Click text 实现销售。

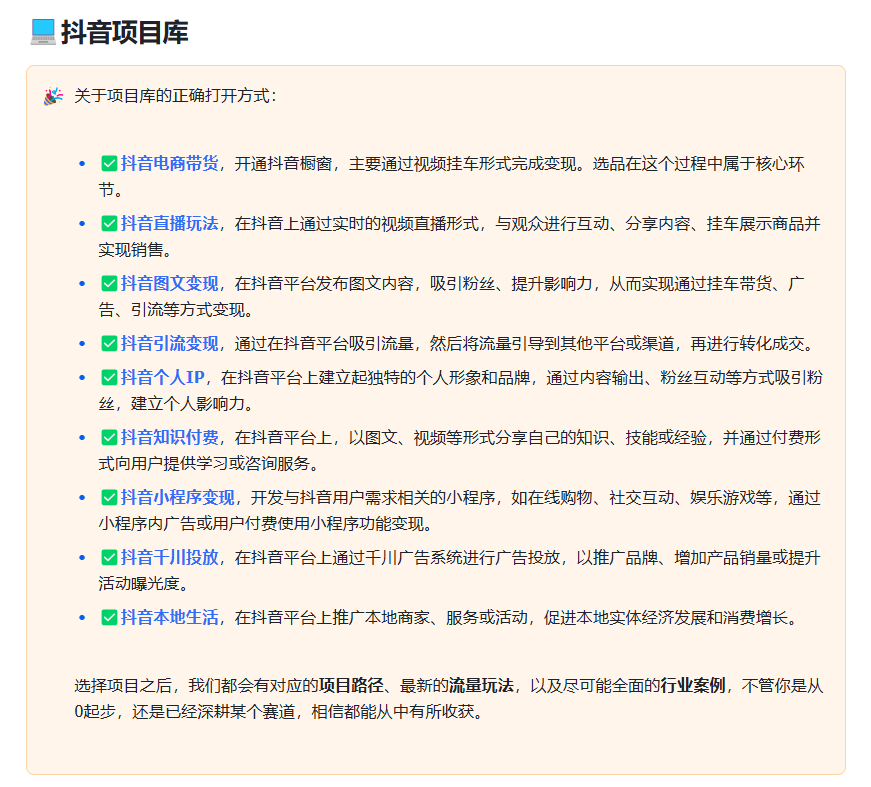[136, 249]
